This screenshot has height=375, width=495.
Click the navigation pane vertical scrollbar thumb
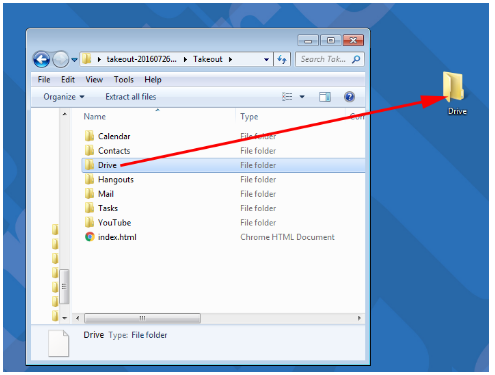coord(64,286)
